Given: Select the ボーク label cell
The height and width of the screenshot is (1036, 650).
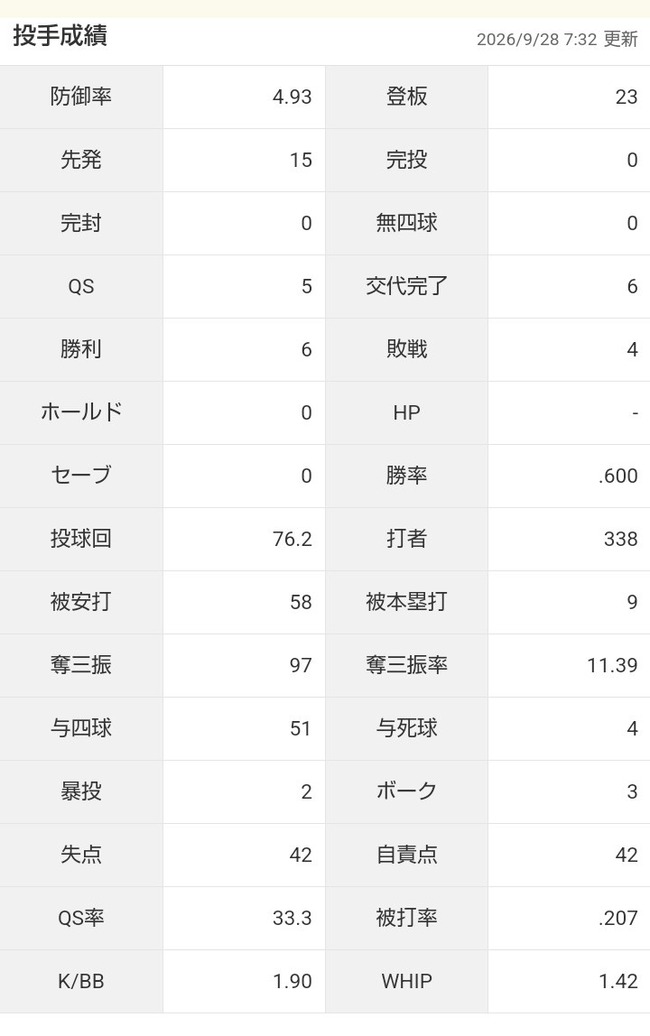Looking at the screenshot, I should coord(407,792).
